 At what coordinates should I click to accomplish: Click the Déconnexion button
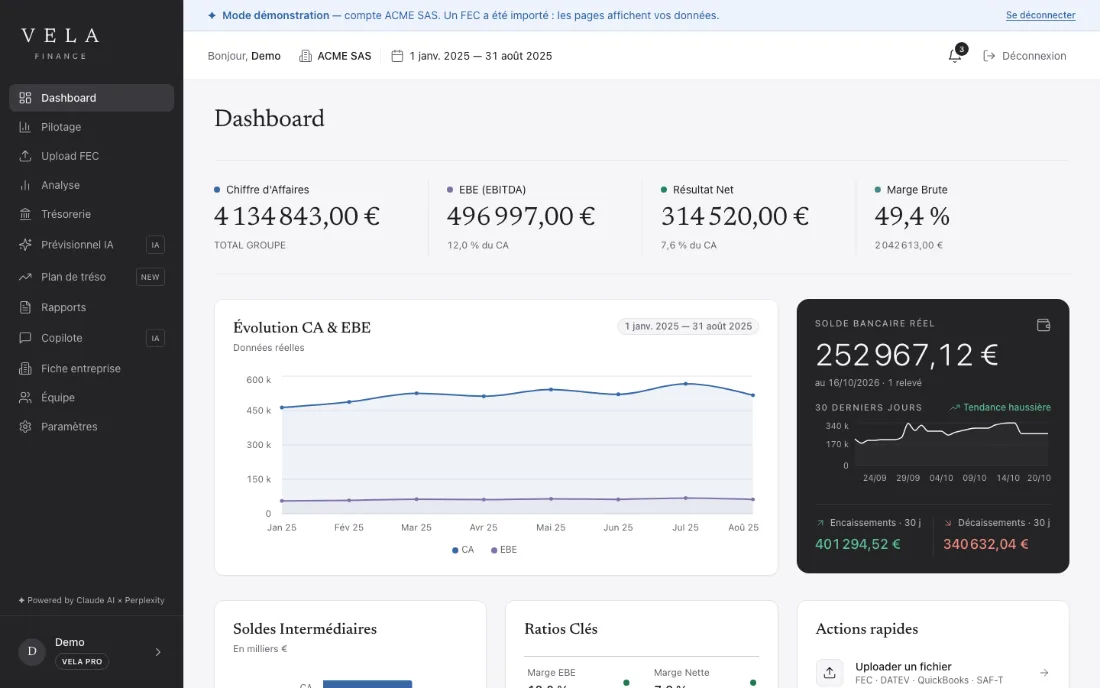pos(1025,56)
